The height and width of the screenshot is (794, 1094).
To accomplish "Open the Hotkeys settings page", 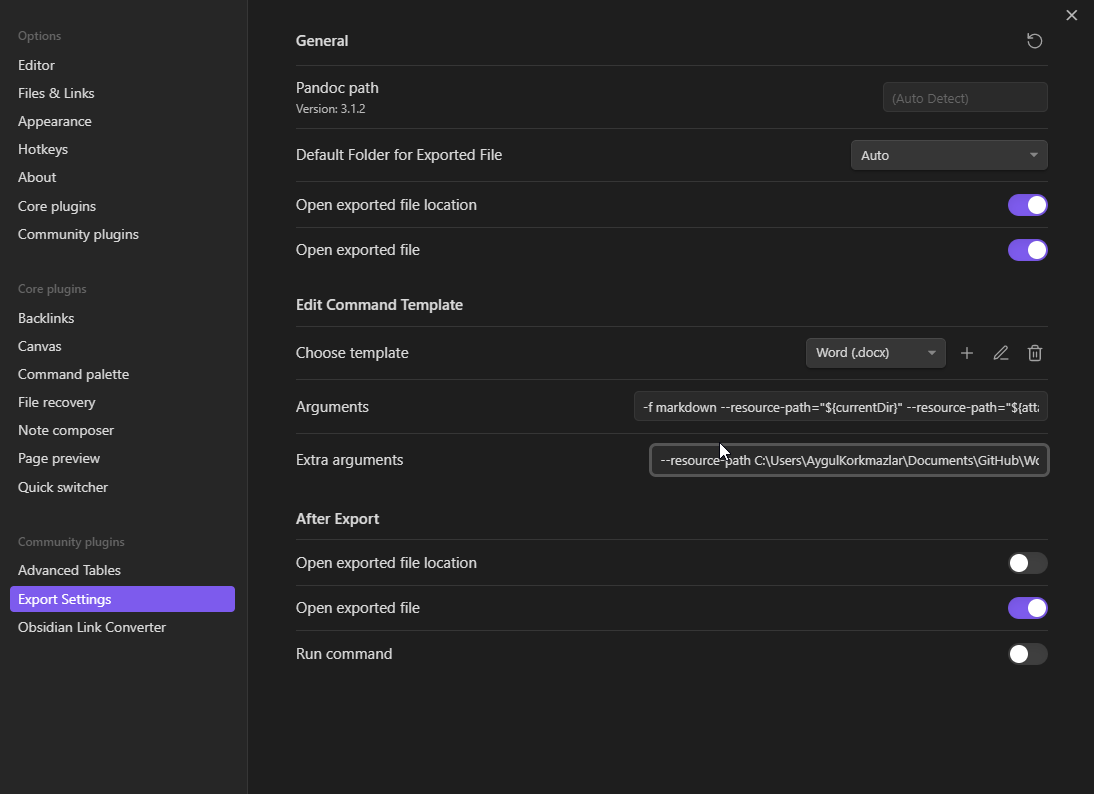I will [x=42, y=149].
